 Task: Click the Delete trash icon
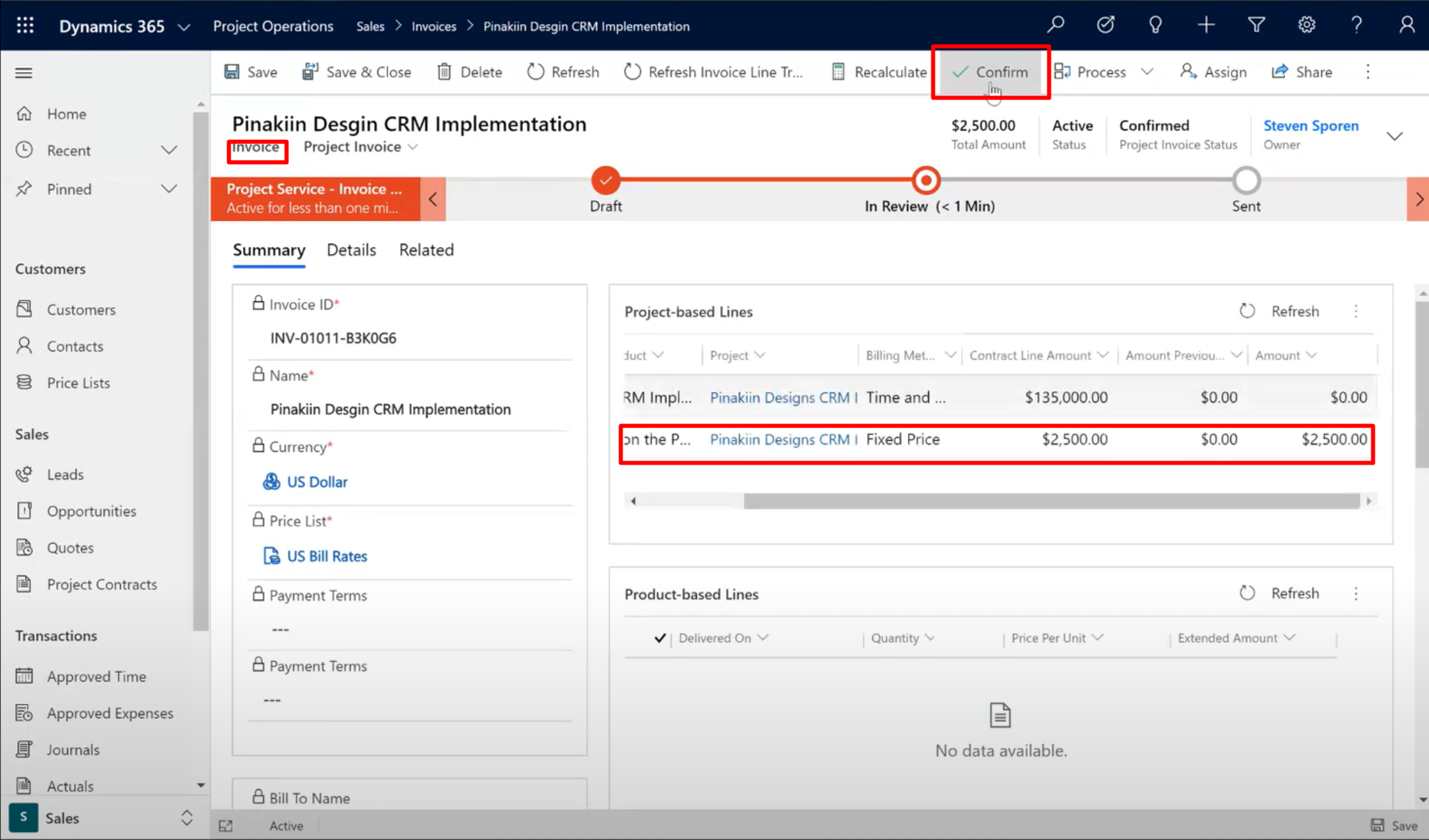click(446, 71)
